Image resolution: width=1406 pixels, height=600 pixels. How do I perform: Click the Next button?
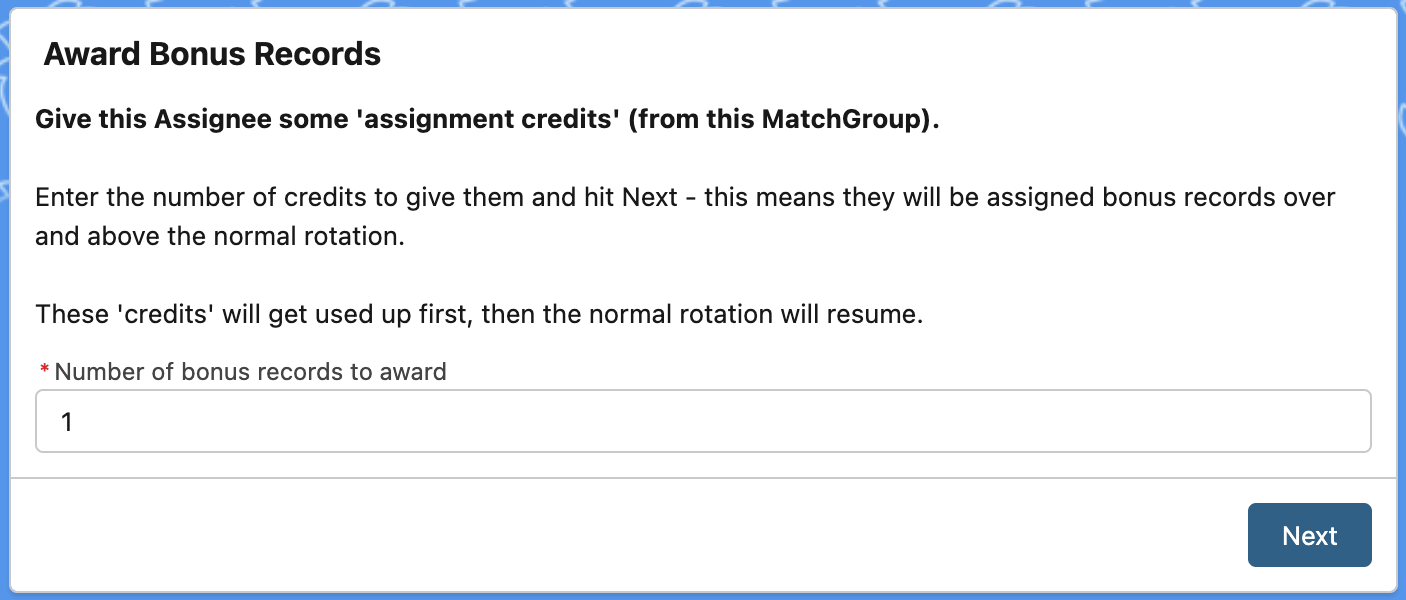point(1309,535)
